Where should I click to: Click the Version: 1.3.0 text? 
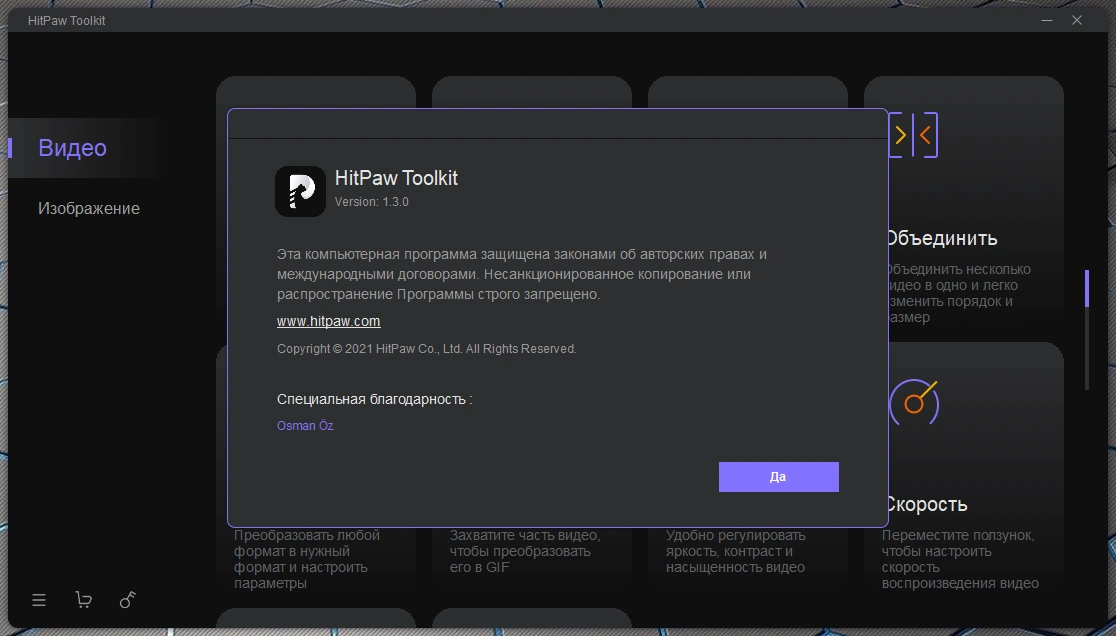[372, 201]
